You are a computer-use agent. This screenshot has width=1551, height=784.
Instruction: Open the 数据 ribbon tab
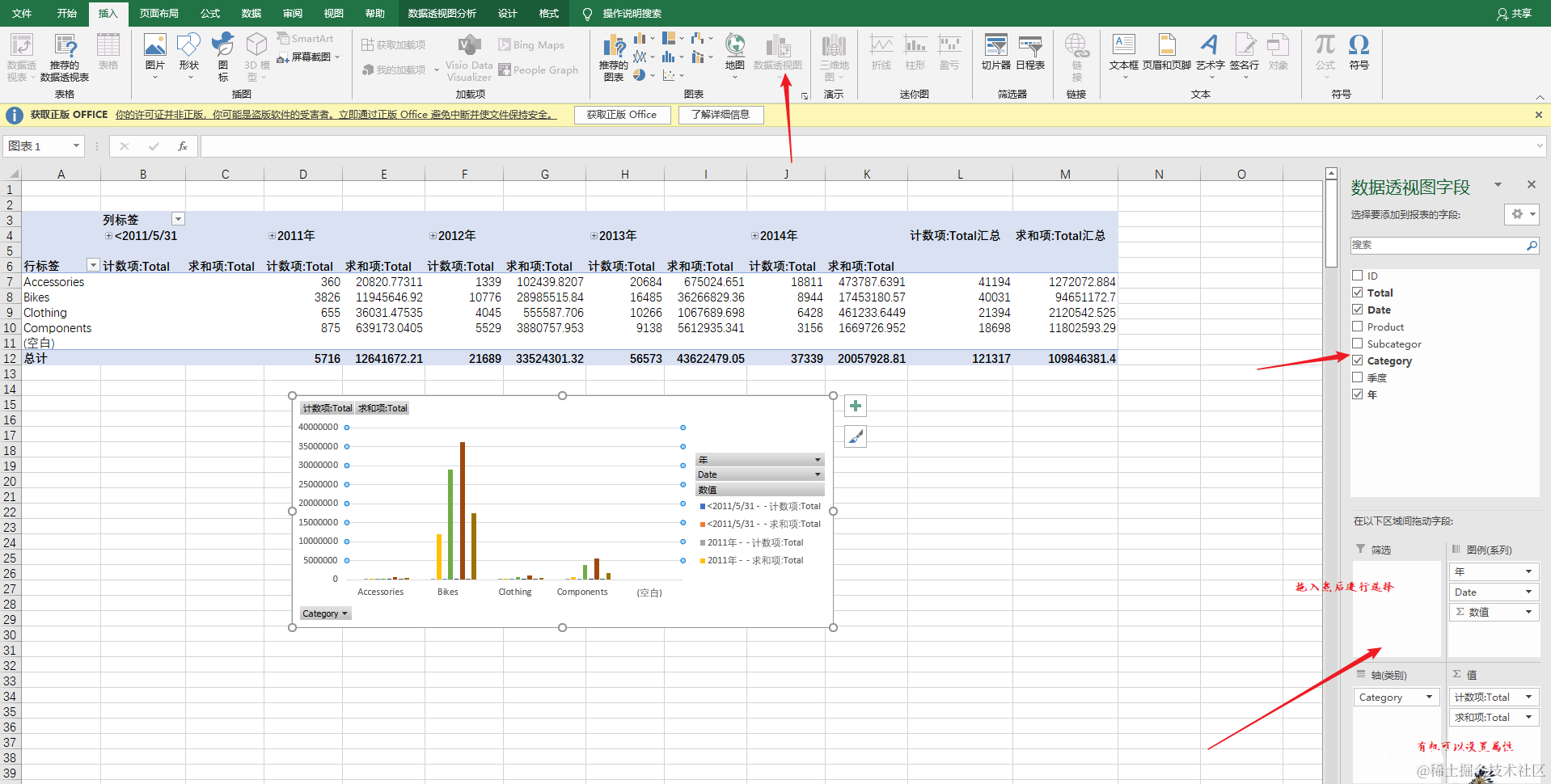(x=251, y=13)
